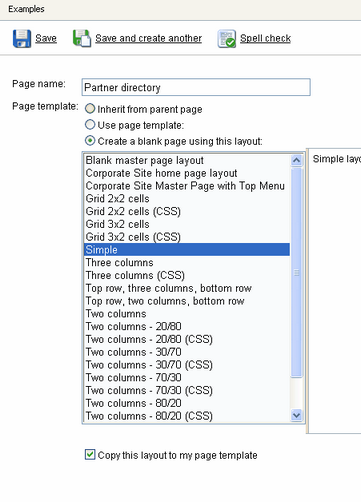The image size is (361, 502).
Task: Click the layout list scrollbar thumb
Action: [296, 272]
